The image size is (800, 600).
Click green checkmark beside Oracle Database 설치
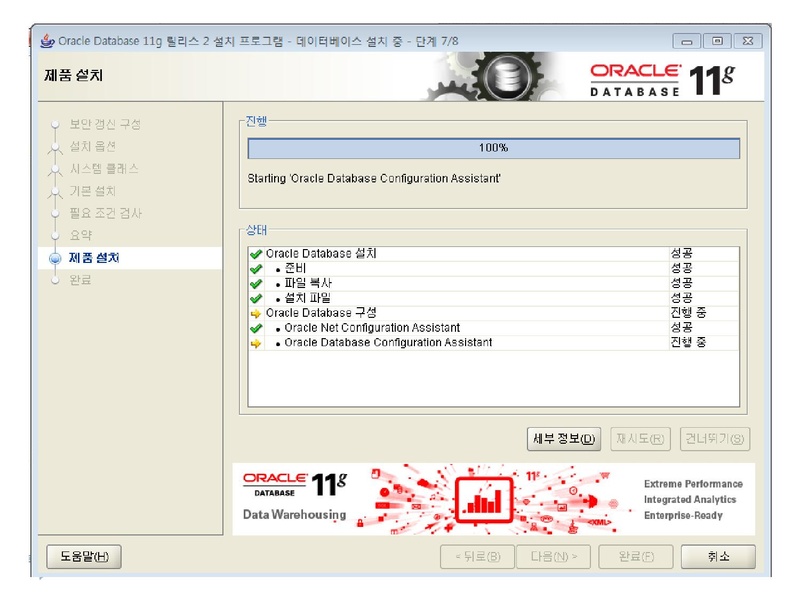[x=256, y=255]
